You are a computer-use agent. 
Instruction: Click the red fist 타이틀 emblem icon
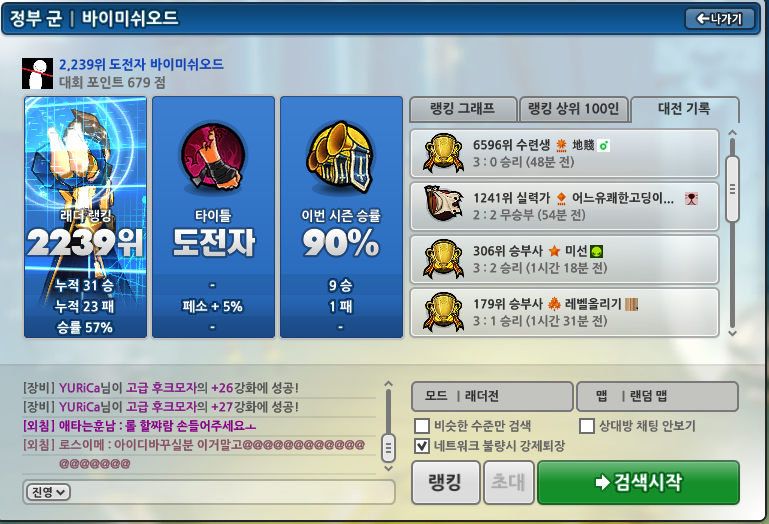pos(213,157)
